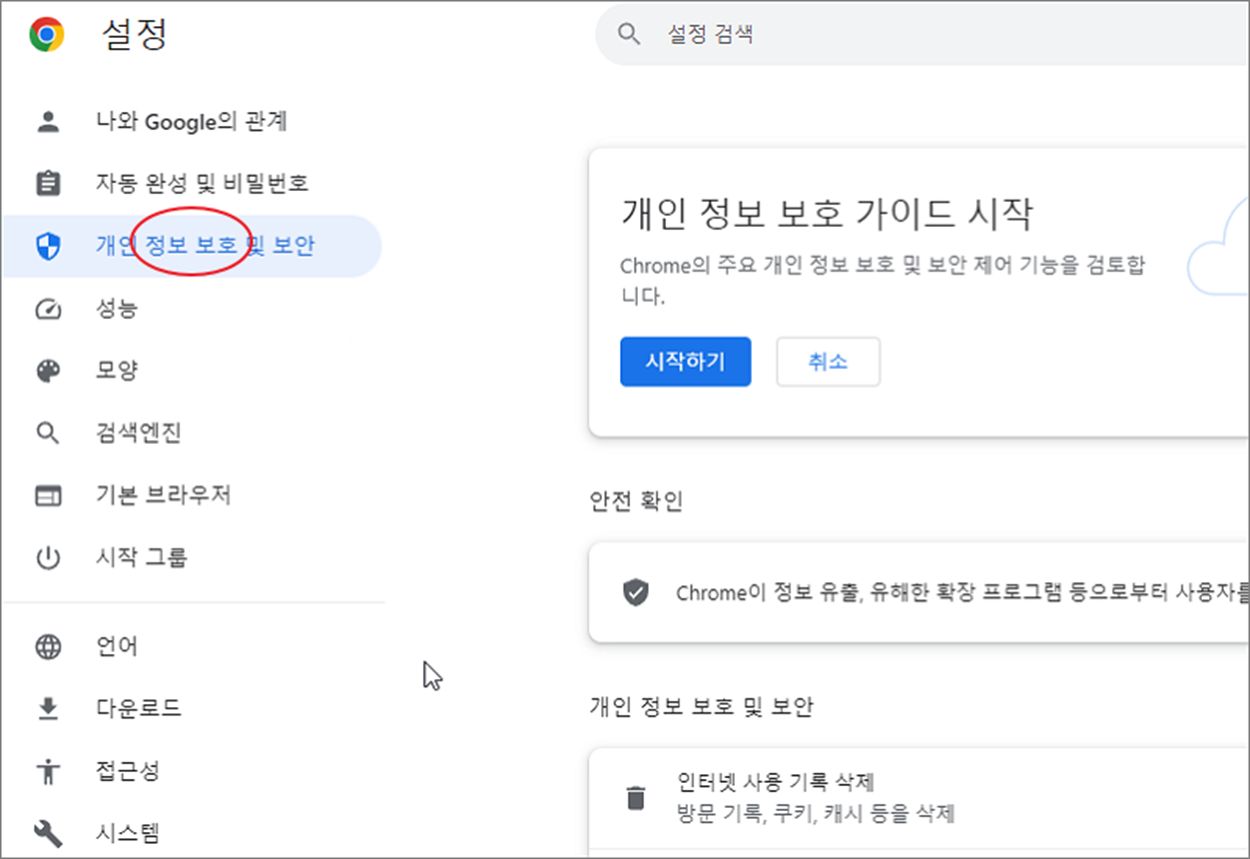Viewport: 1250px width, 859px height.
Task: Click the browser window icon for 기본 브라우저
Action: click(48, 495)
